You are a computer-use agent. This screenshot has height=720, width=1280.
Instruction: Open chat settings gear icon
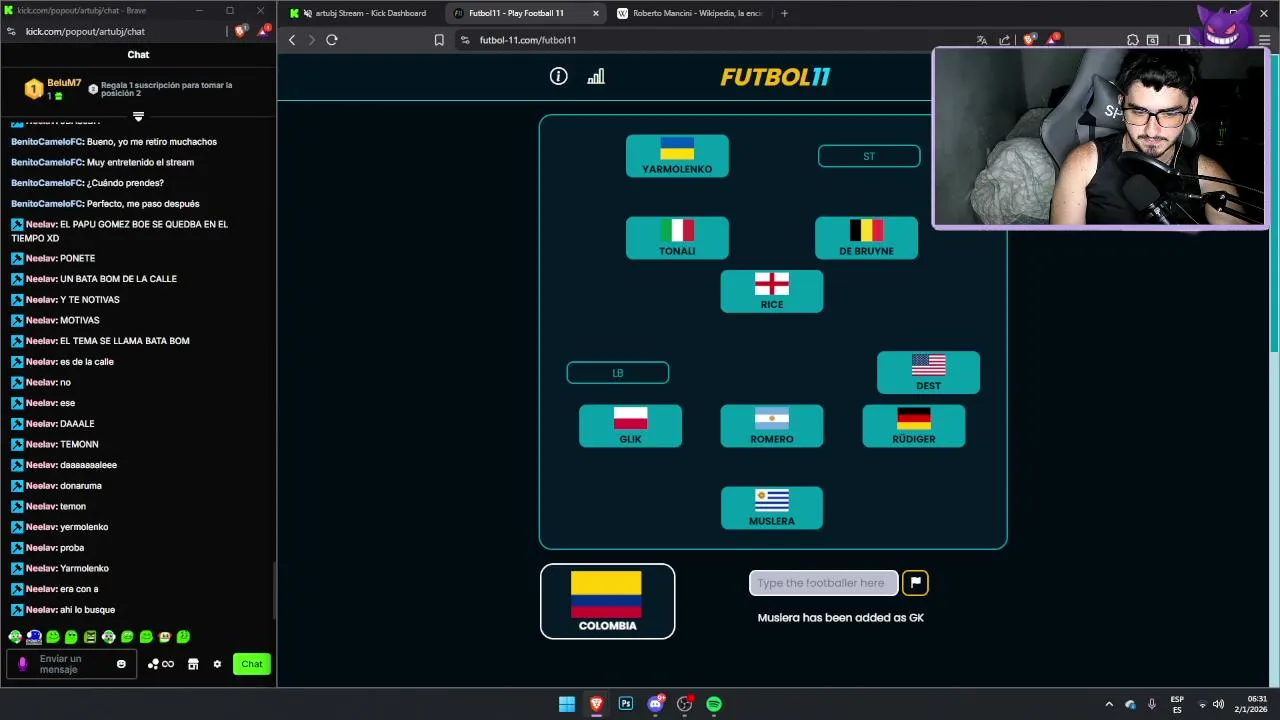click(x=217, y=664)
